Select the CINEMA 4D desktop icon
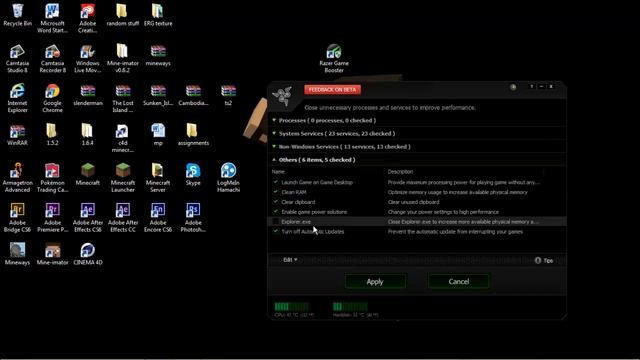640x360 pixels. pos(87,254)
